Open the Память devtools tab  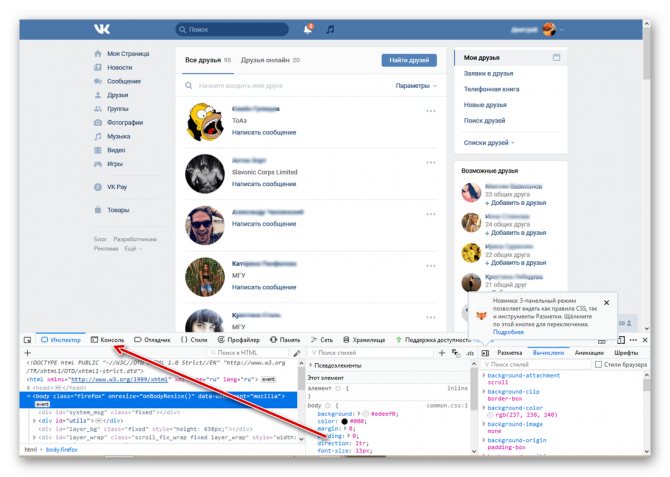tap(285, 340)
